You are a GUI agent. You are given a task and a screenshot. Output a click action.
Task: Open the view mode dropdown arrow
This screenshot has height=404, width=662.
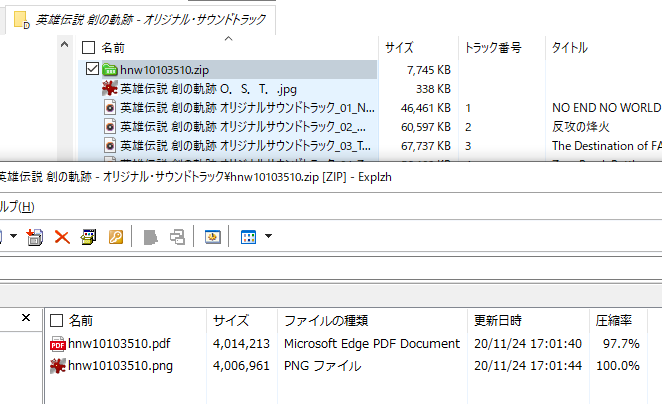click(268, 236)
